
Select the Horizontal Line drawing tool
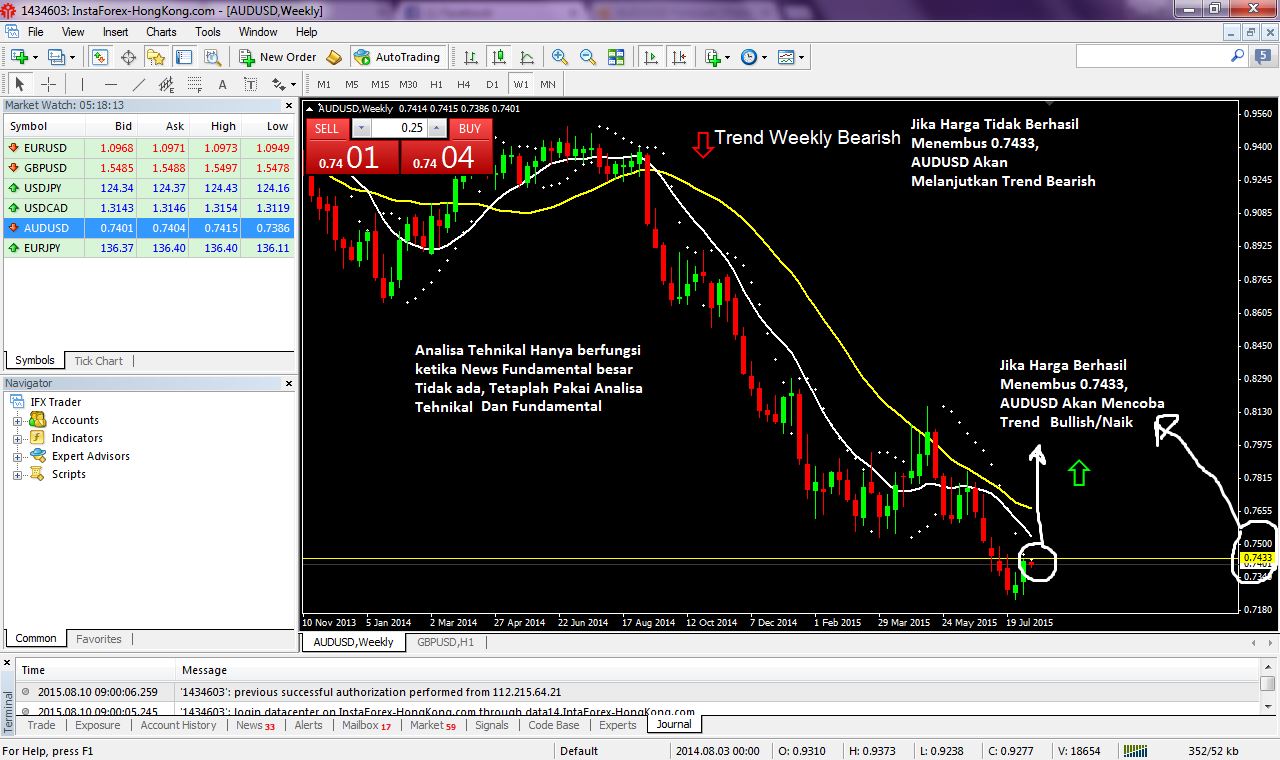[x=111, y=85]
